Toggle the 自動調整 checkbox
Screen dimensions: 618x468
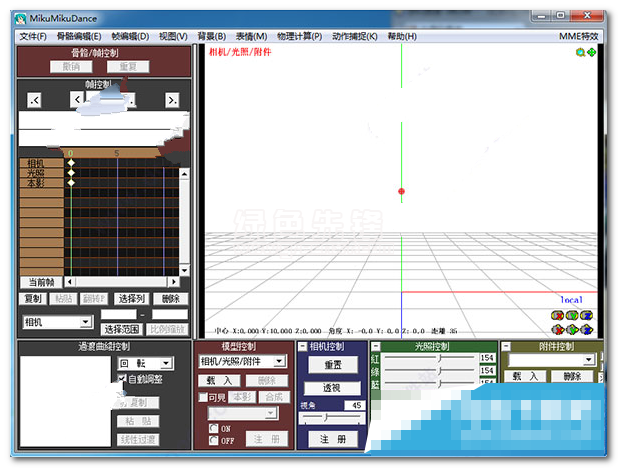point(121,380)
